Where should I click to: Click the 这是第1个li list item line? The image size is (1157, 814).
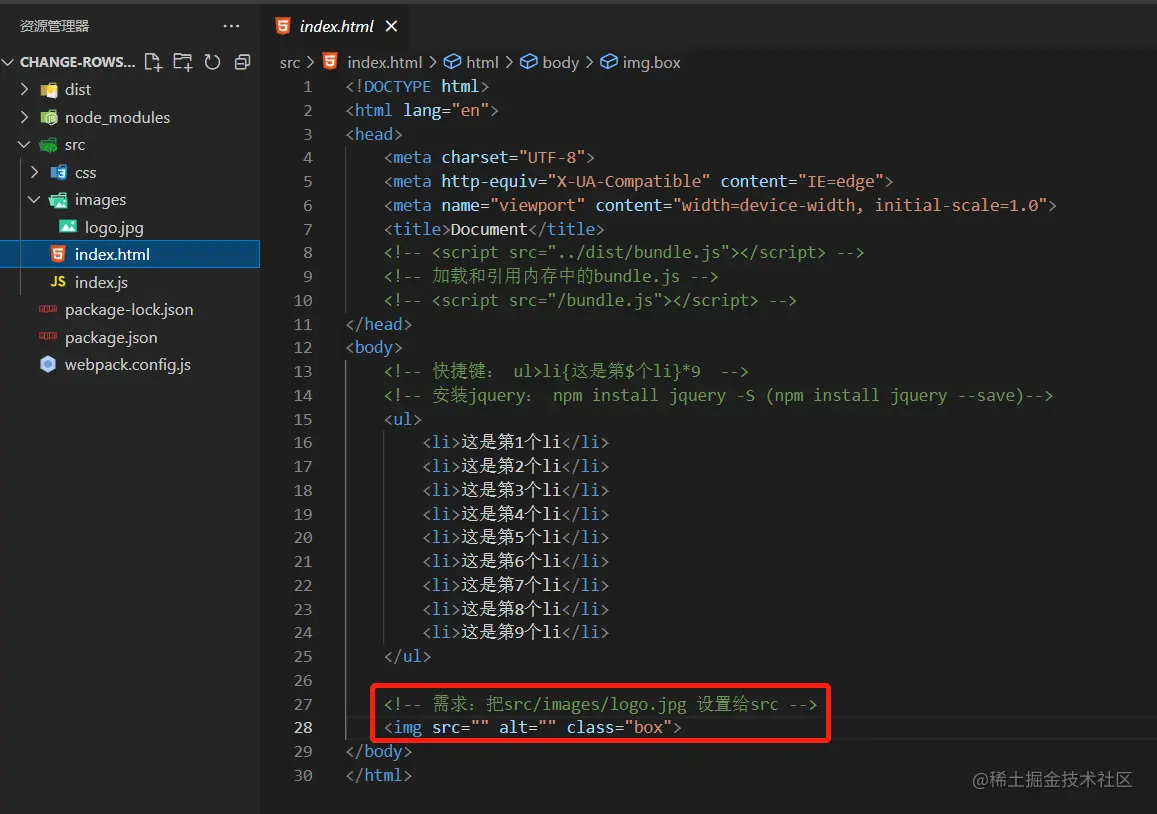tap(516, 442)
